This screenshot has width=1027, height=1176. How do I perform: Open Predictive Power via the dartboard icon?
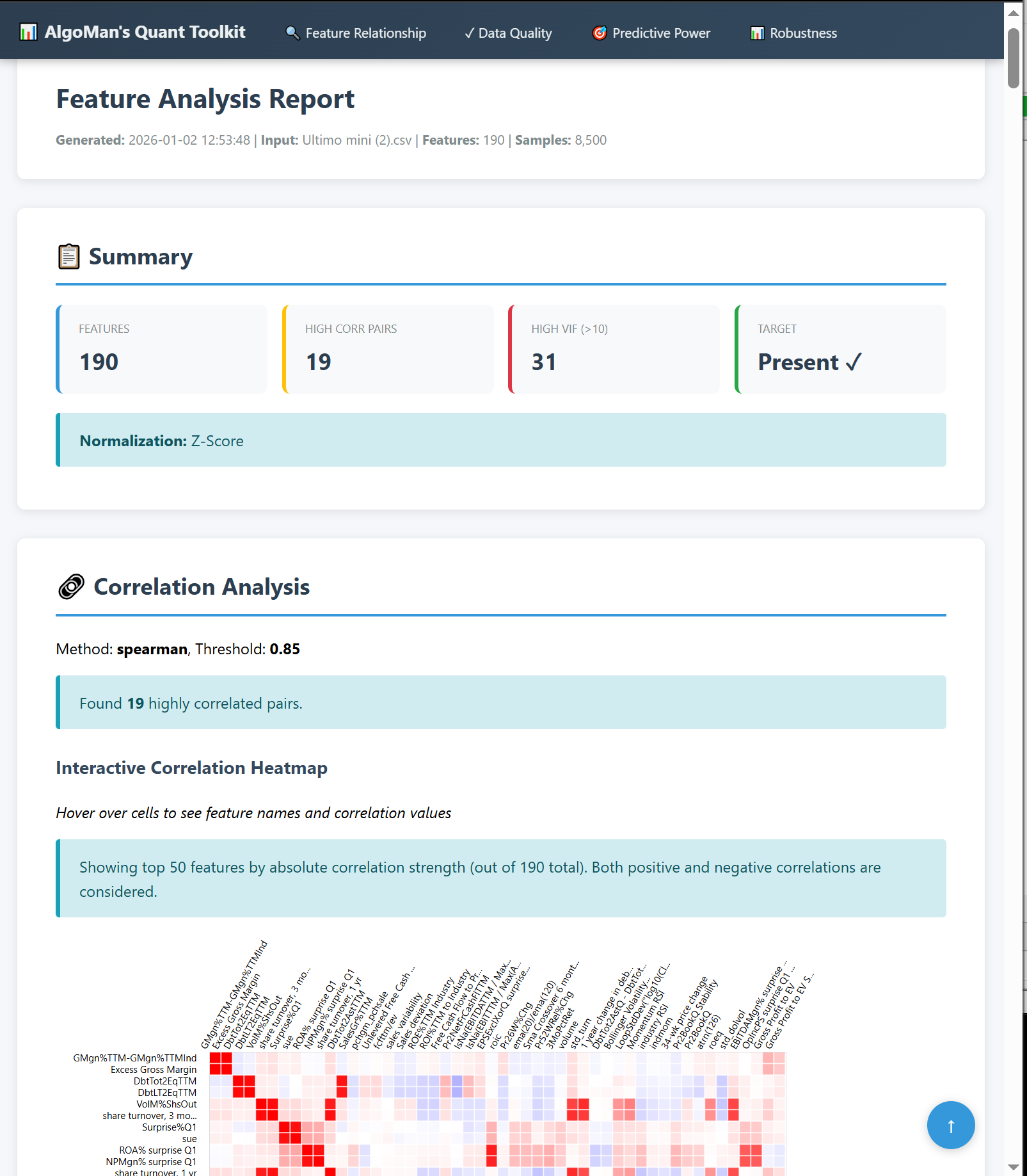pos(599,32)
